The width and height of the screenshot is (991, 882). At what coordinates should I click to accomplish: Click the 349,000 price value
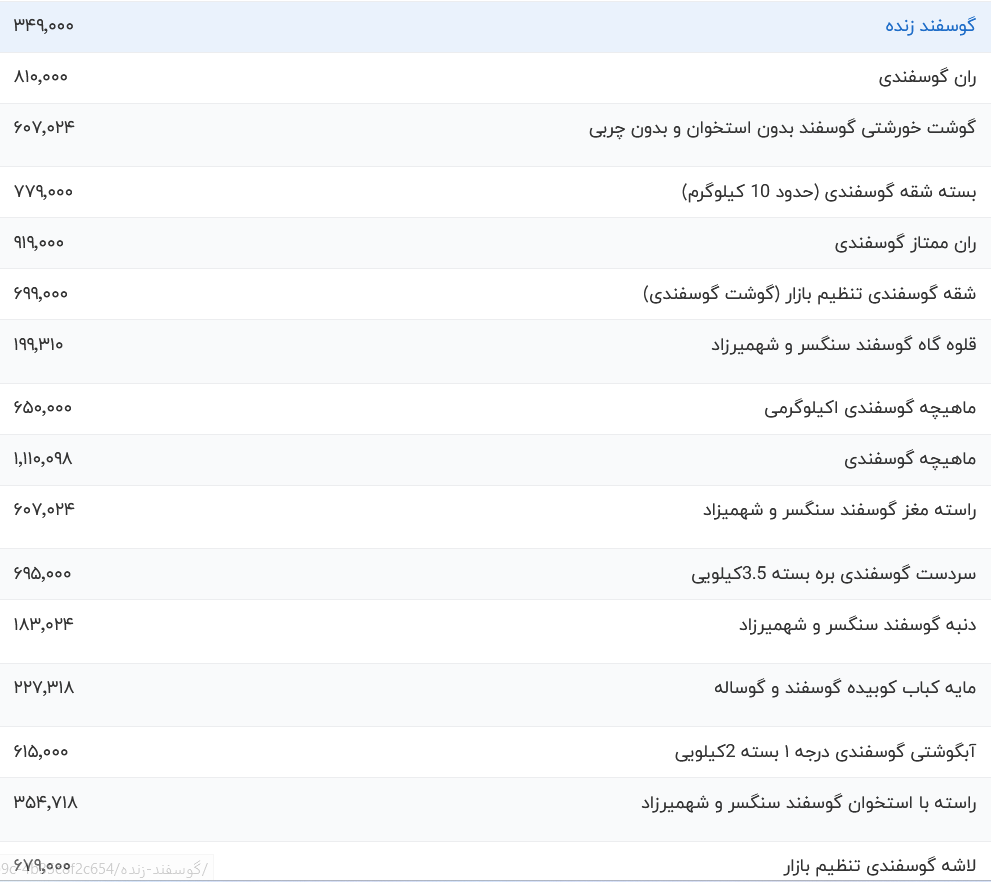pos(42,26)
